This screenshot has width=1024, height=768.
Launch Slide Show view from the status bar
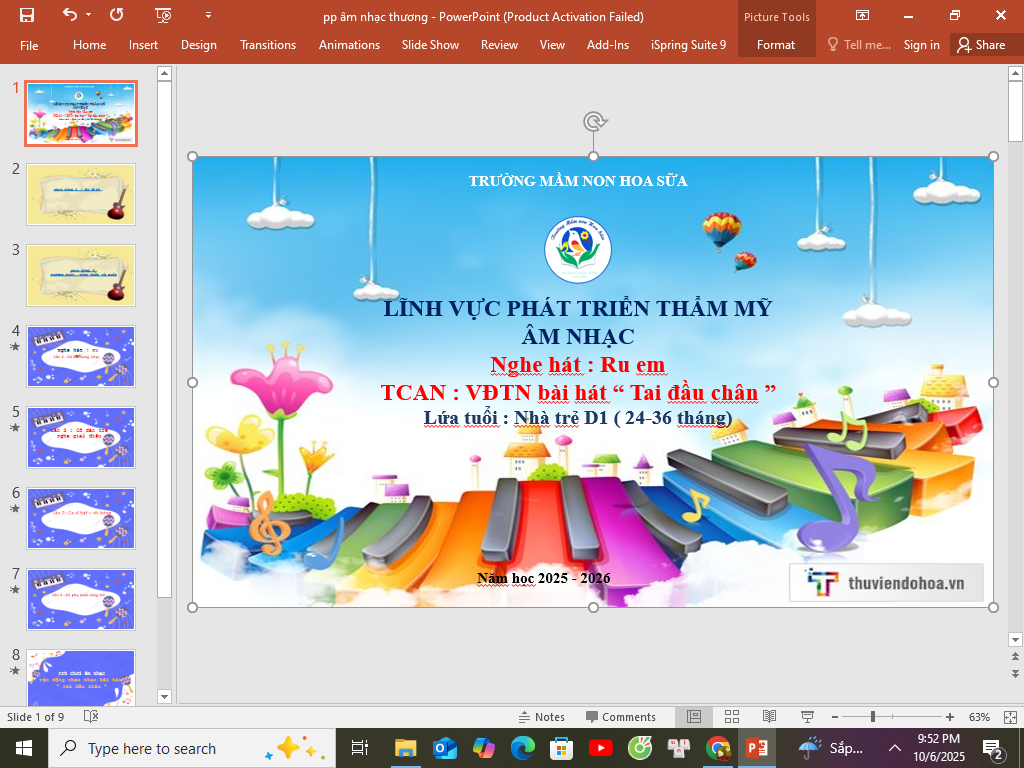pos(807,717)
